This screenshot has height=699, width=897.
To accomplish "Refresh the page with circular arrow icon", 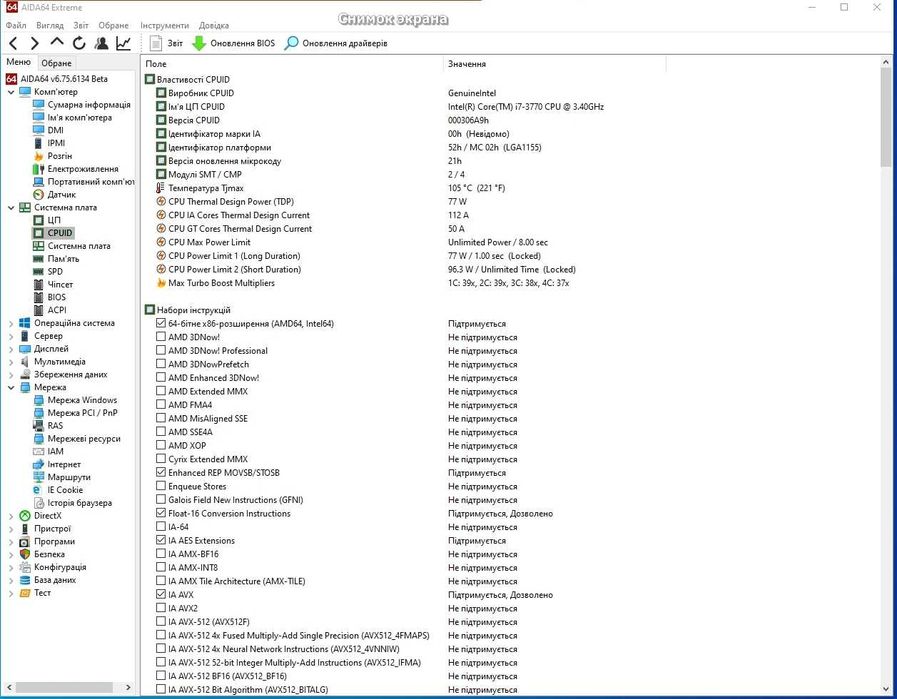I will pyautogui.click(x=79, y=43).
